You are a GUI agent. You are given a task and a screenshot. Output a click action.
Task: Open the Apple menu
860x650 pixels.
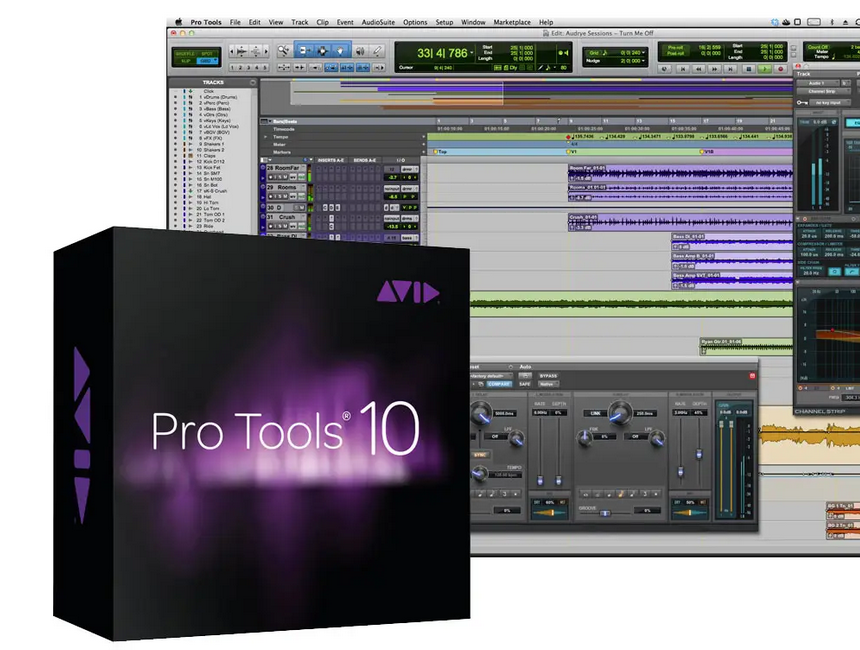click(178, 22)
